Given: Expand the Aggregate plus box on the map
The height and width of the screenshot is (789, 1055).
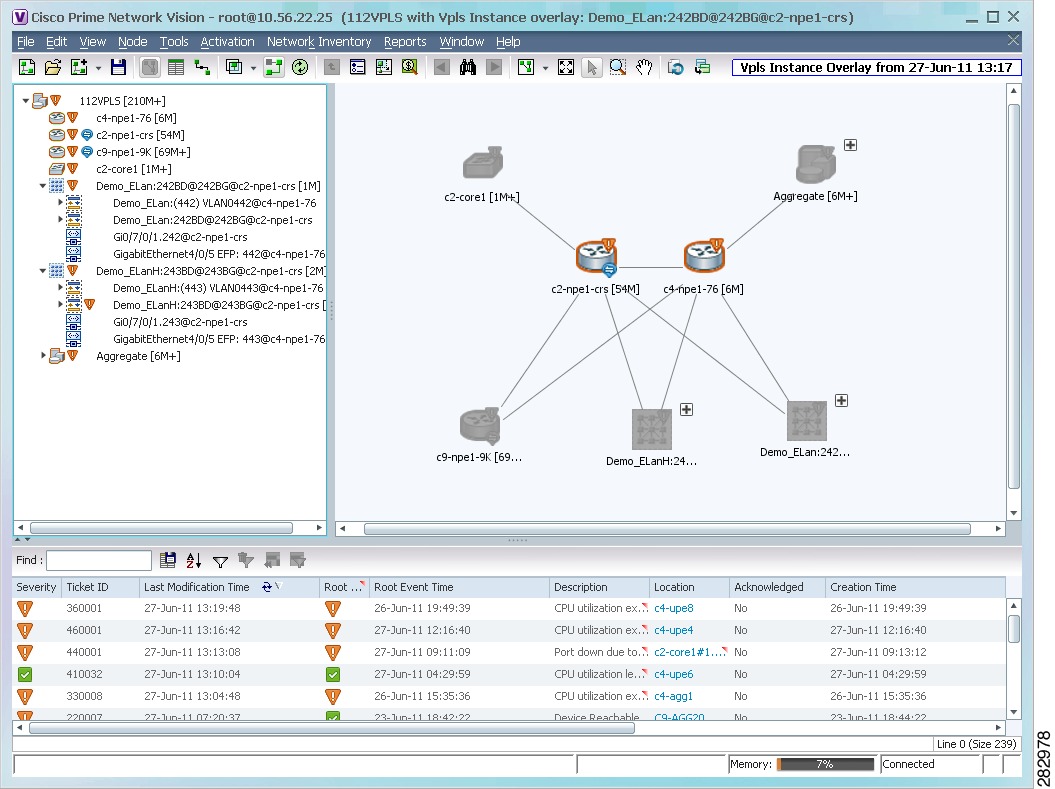Looking at the screenshot, I should click(850, 145).
